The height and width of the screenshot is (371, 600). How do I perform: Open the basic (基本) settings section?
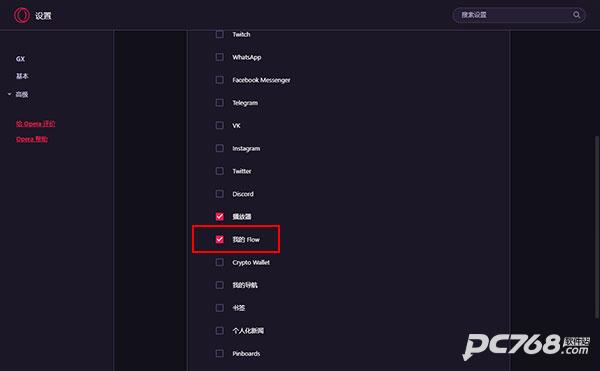pyautogui.click(x=22, y=76)
